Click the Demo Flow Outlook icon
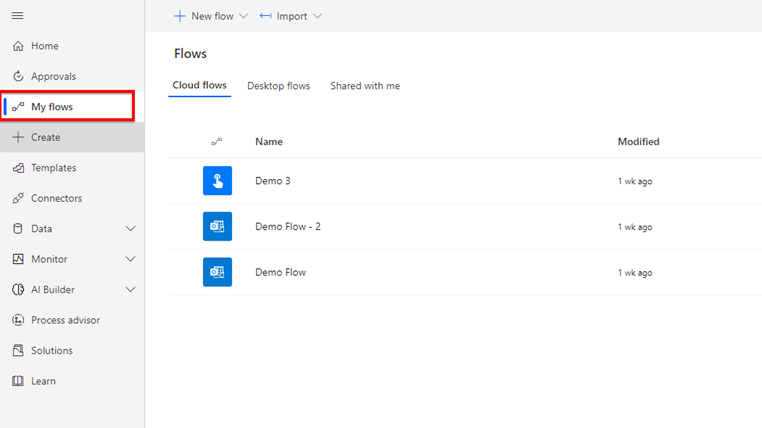 [217, 272]
